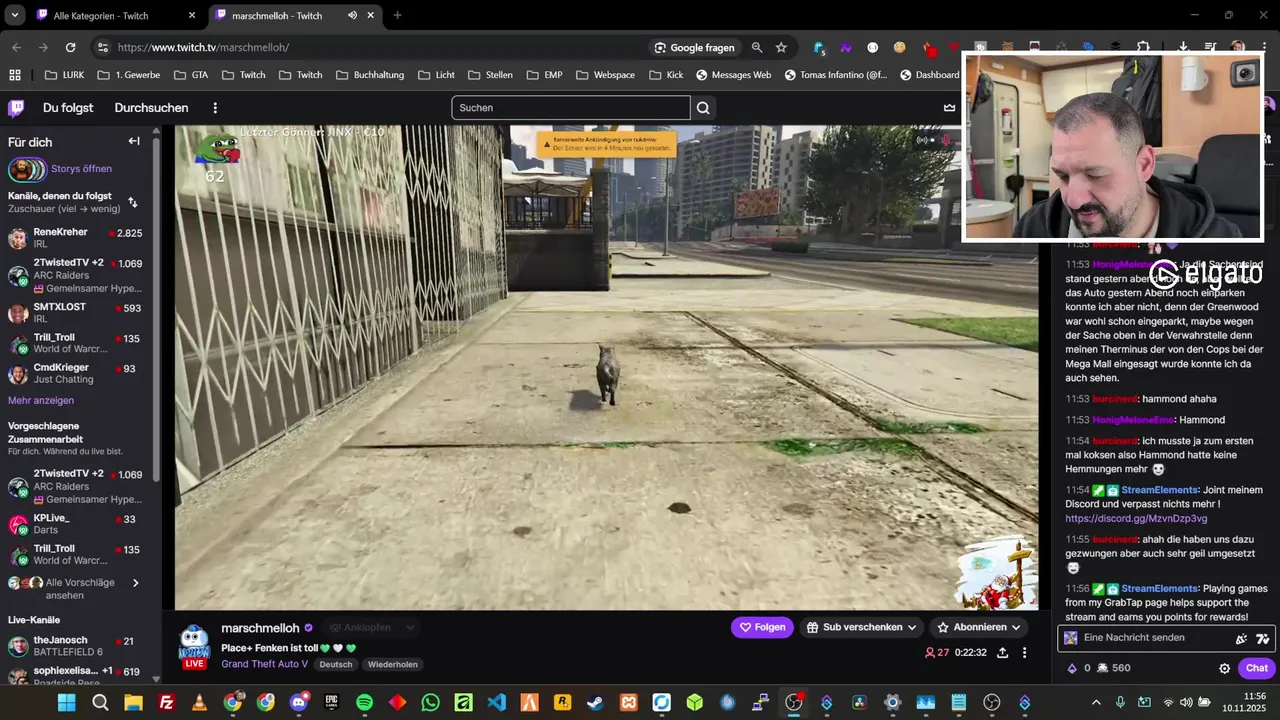Open Chrome extensions puzzle icon

[1143, 47]
